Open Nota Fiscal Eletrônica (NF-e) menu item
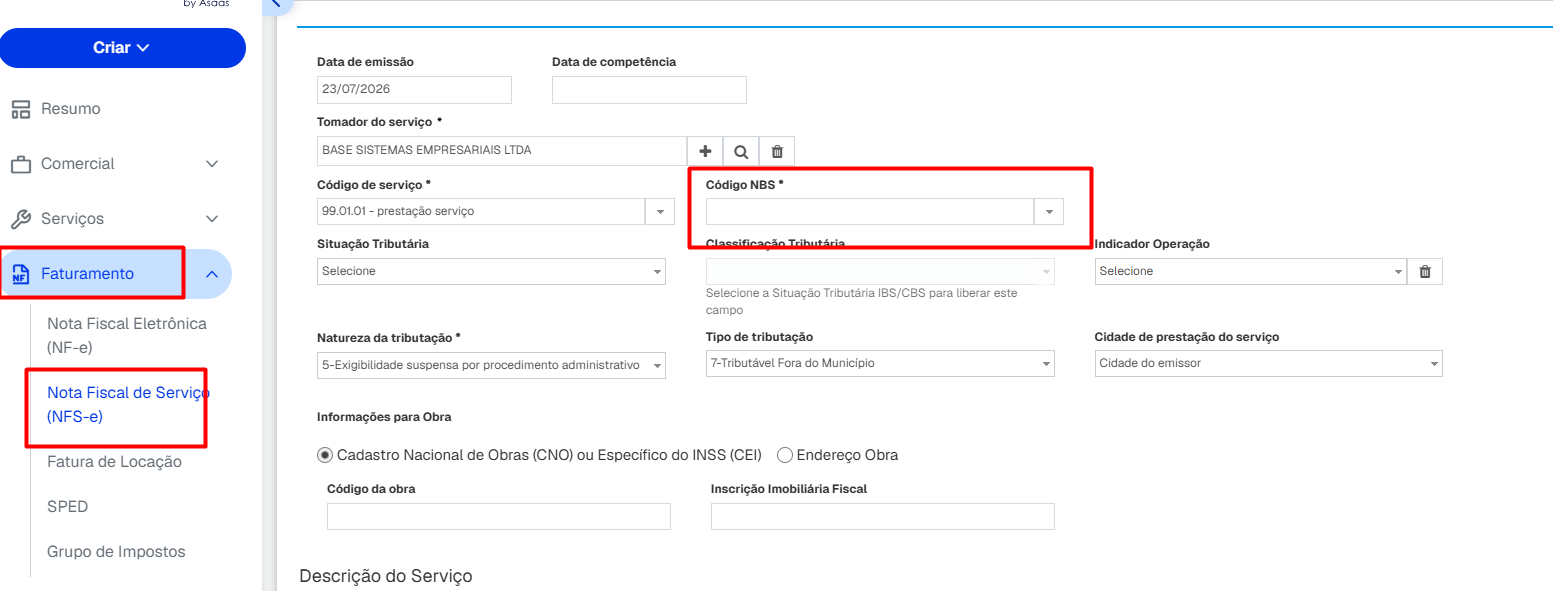Viewport: 1553px width, 591px height. coord(127,335)
